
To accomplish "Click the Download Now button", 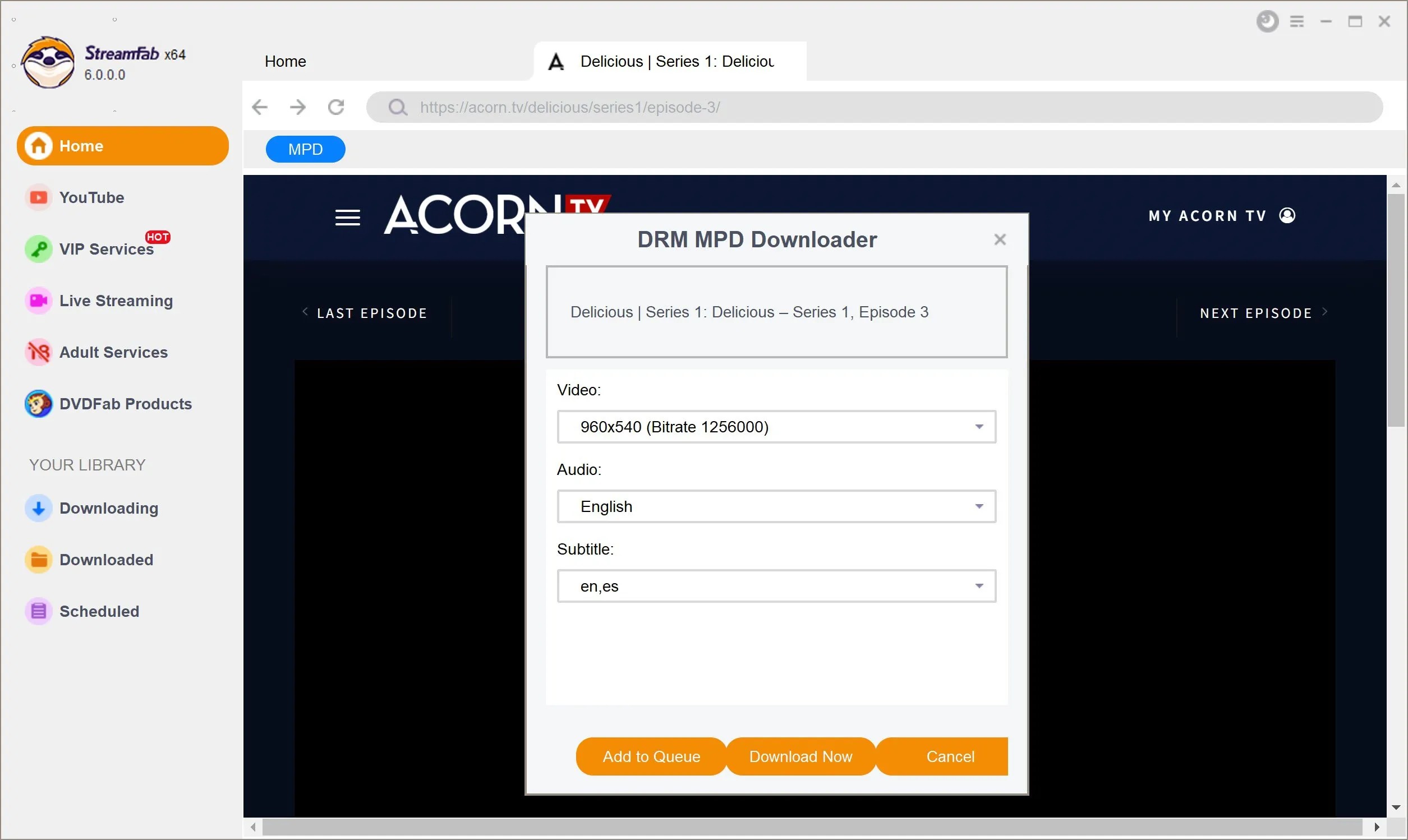I will (801, 756).
